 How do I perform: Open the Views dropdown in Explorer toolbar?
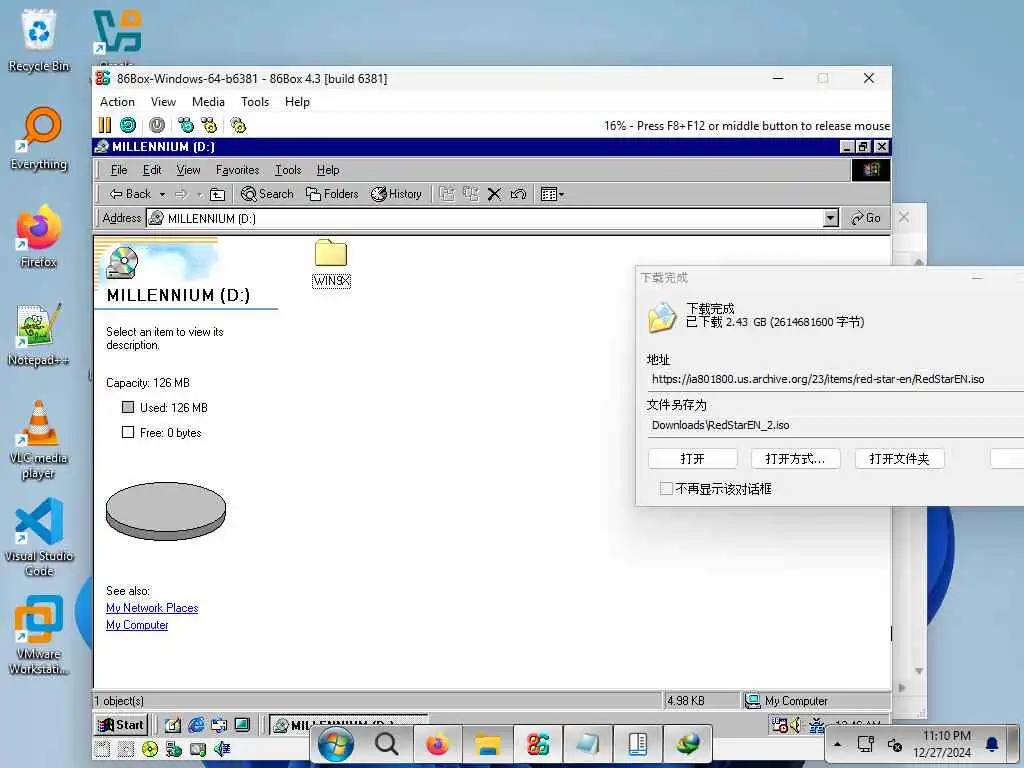[x=552, y=194]
